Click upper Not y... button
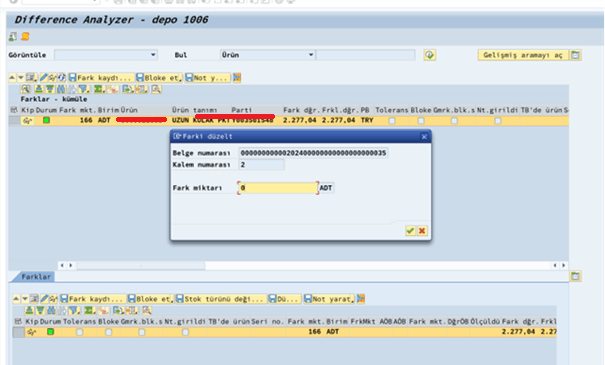 pyautogui.click(x=208, y=78)
